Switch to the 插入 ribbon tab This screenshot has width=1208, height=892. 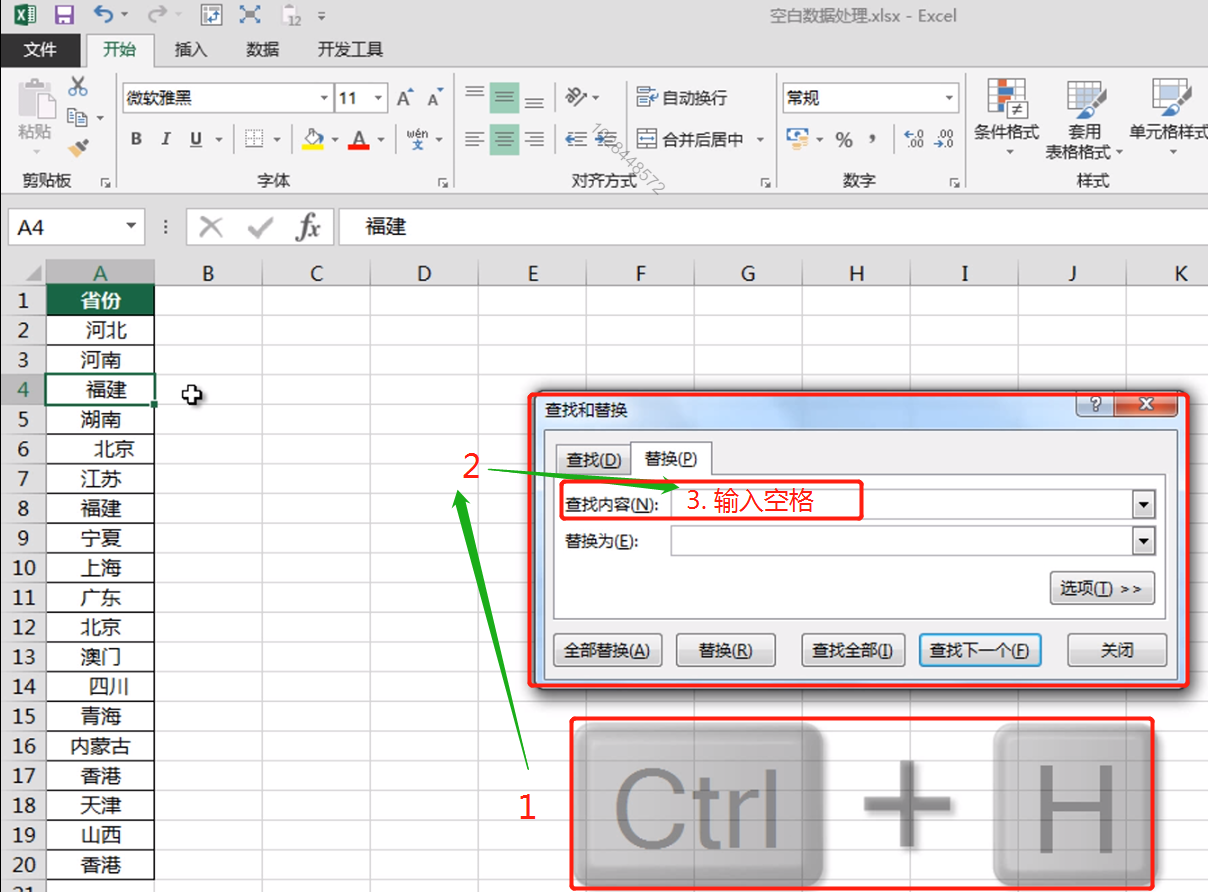point(191,50)
